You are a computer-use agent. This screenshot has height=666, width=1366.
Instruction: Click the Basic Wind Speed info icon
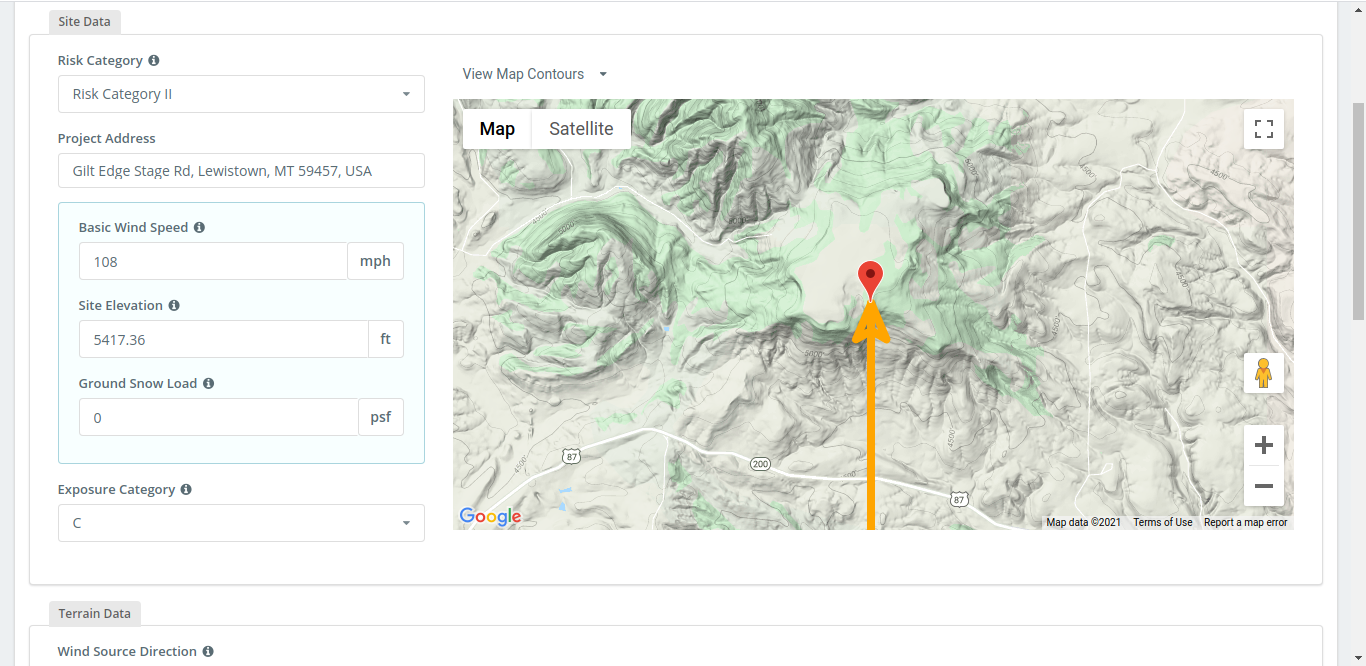click(x=199, y=227)
